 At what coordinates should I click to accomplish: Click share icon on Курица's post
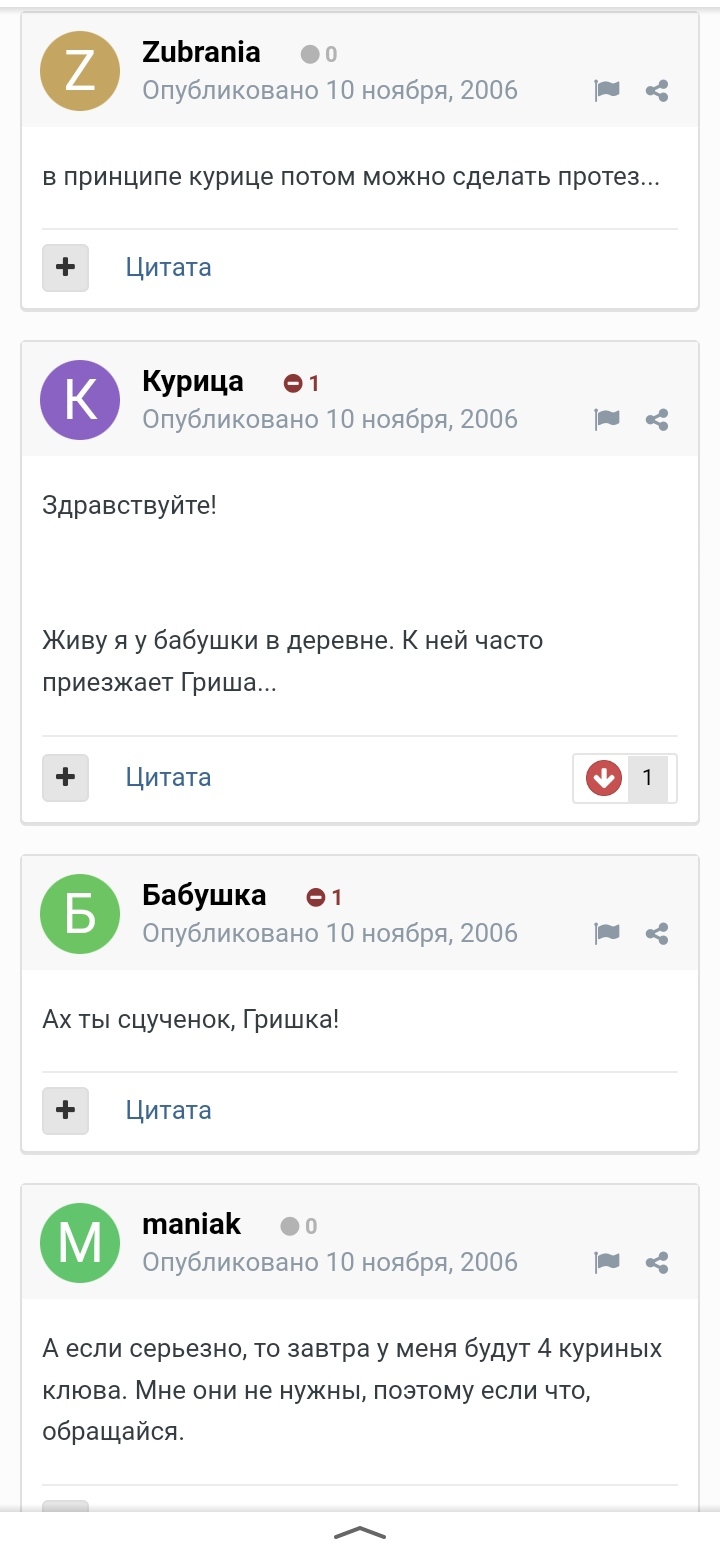click(657, 419)
